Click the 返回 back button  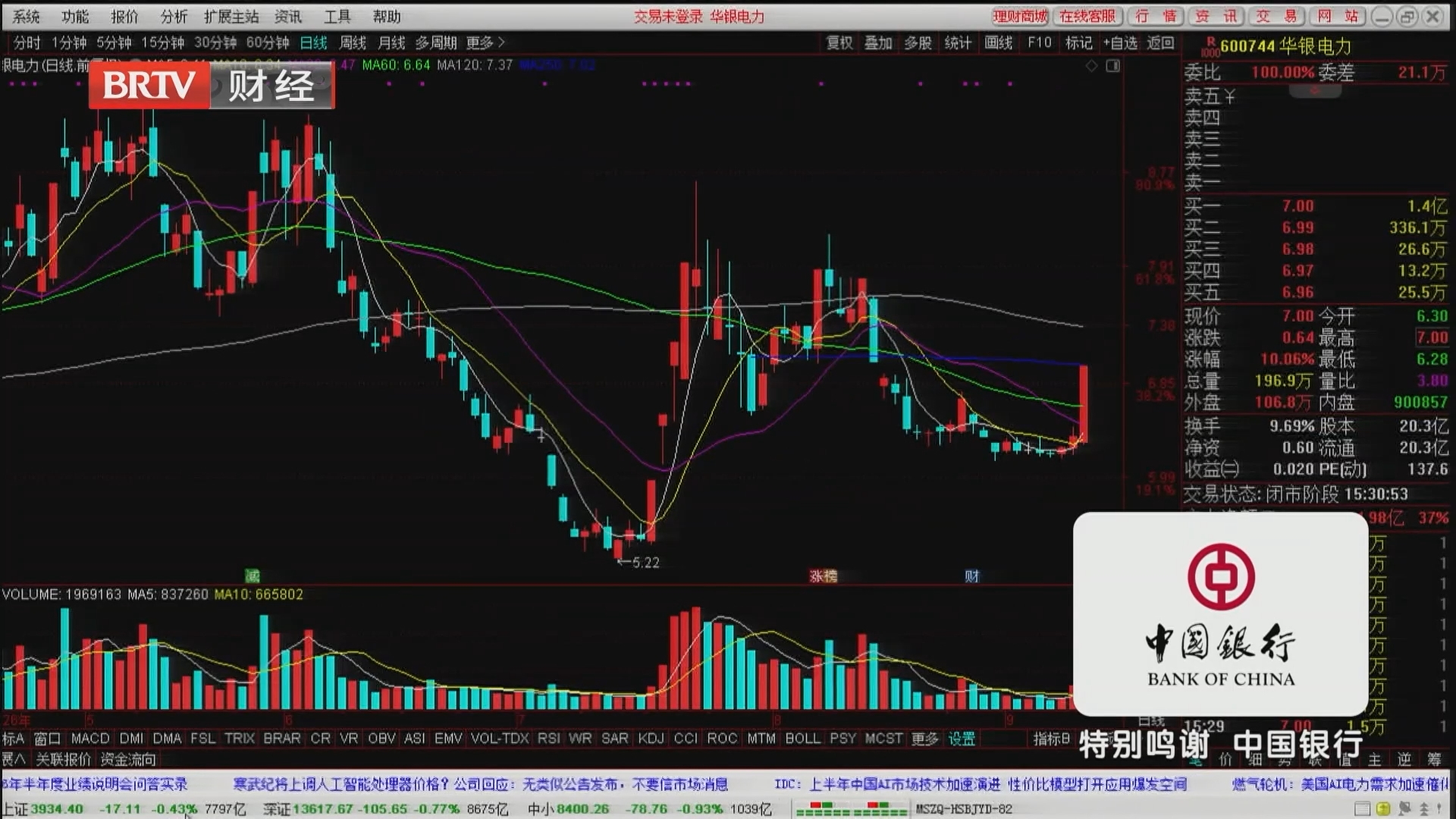[1161, 43]
